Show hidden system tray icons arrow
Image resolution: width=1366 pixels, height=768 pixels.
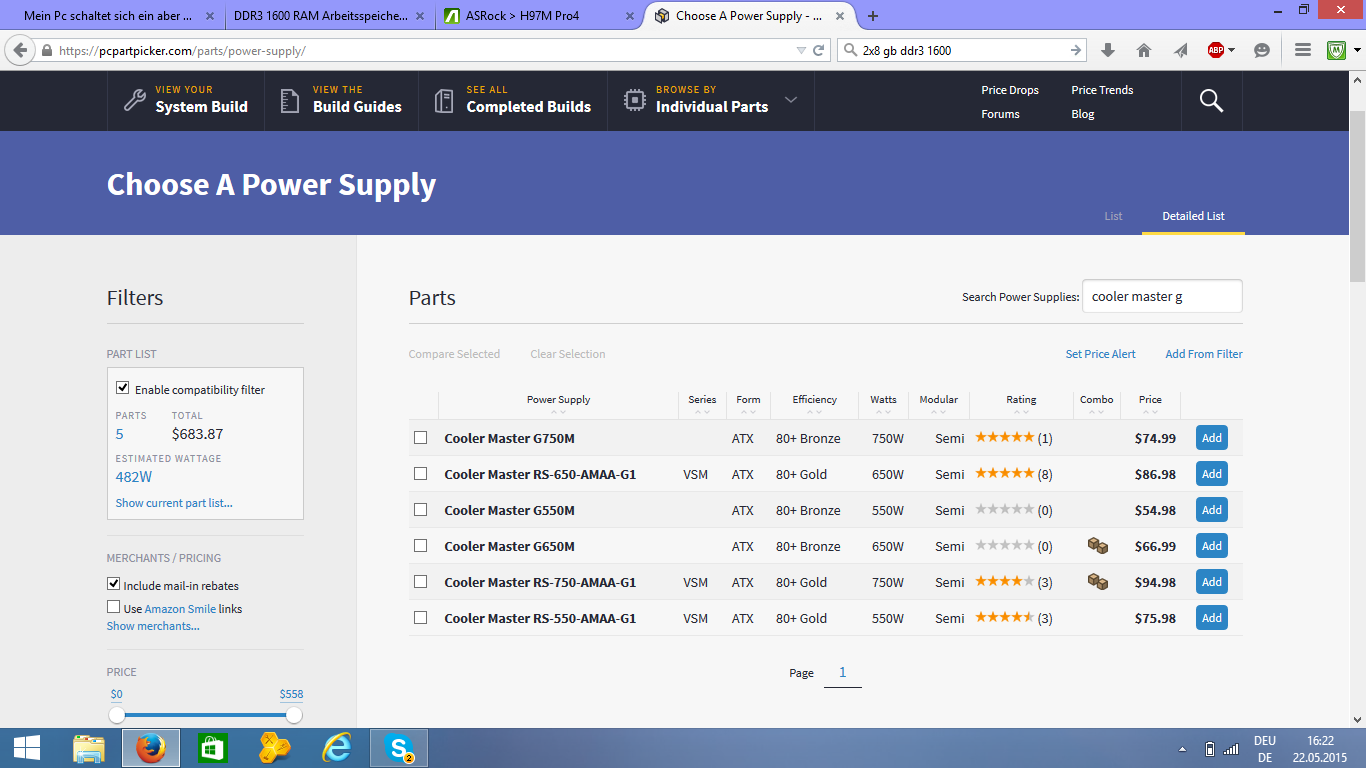pyautogui.click(x=1183, y=748)
